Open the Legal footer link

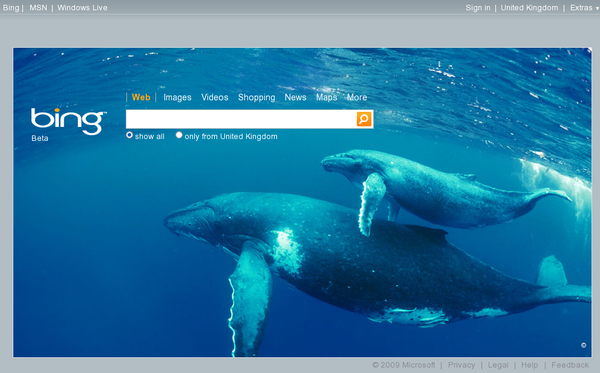click(x=498, y=365)
